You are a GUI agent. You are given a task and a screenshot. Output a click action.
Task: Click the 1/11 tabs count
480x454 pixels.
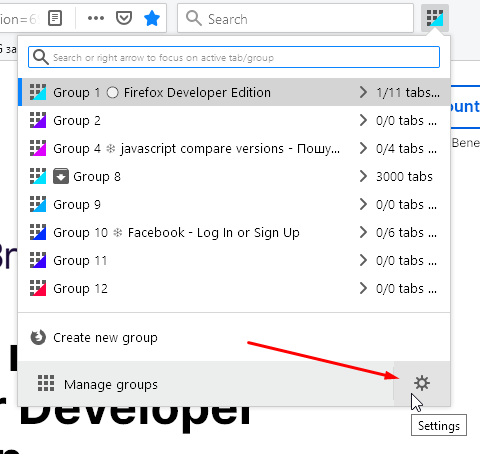pos(408,92)
